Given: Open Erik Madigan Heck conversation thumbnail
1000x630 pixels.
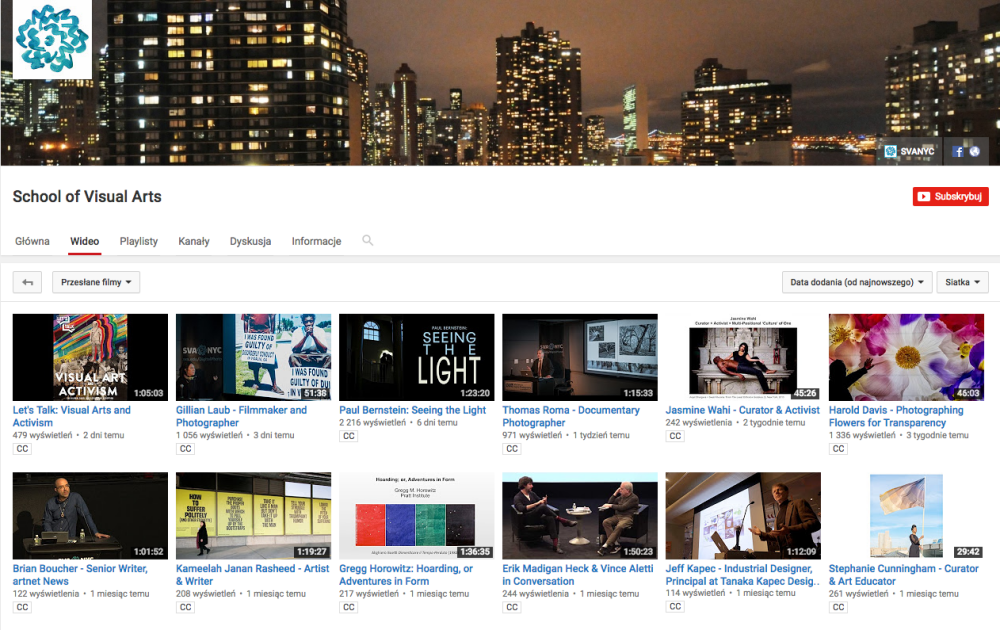Looking at the screenshot, I should pos(580,516).
